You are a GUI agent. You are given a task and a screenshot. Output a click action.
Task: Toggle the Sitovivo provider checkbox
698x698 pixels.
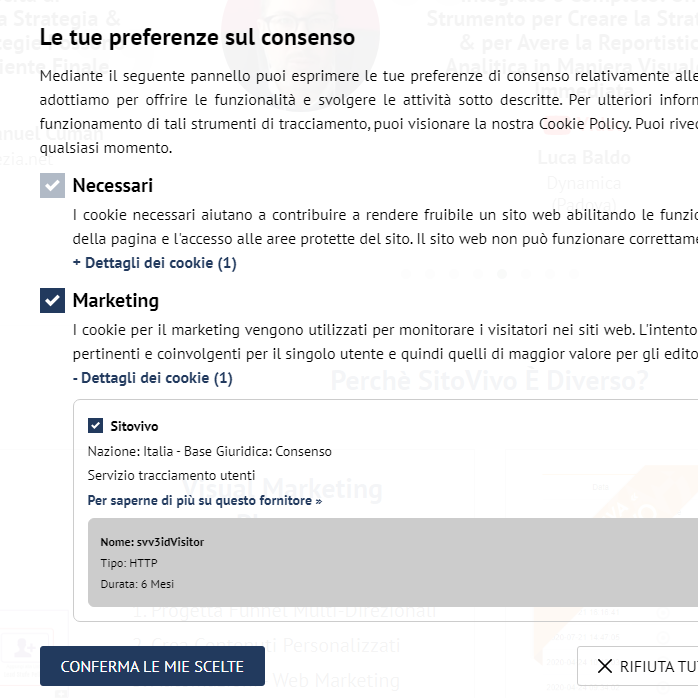95,426
